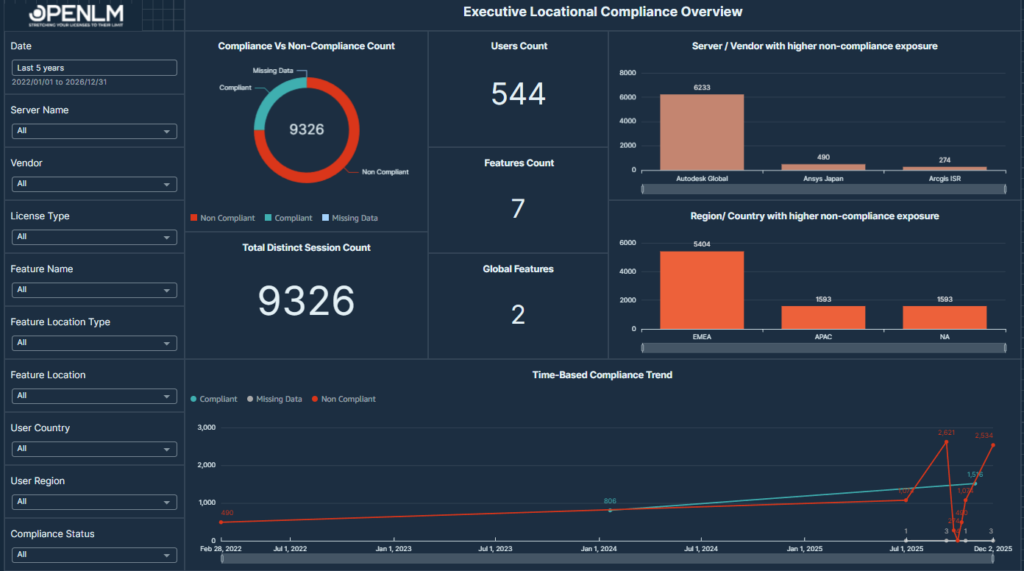Select the Autodesk Global bar

click(701, 133)
